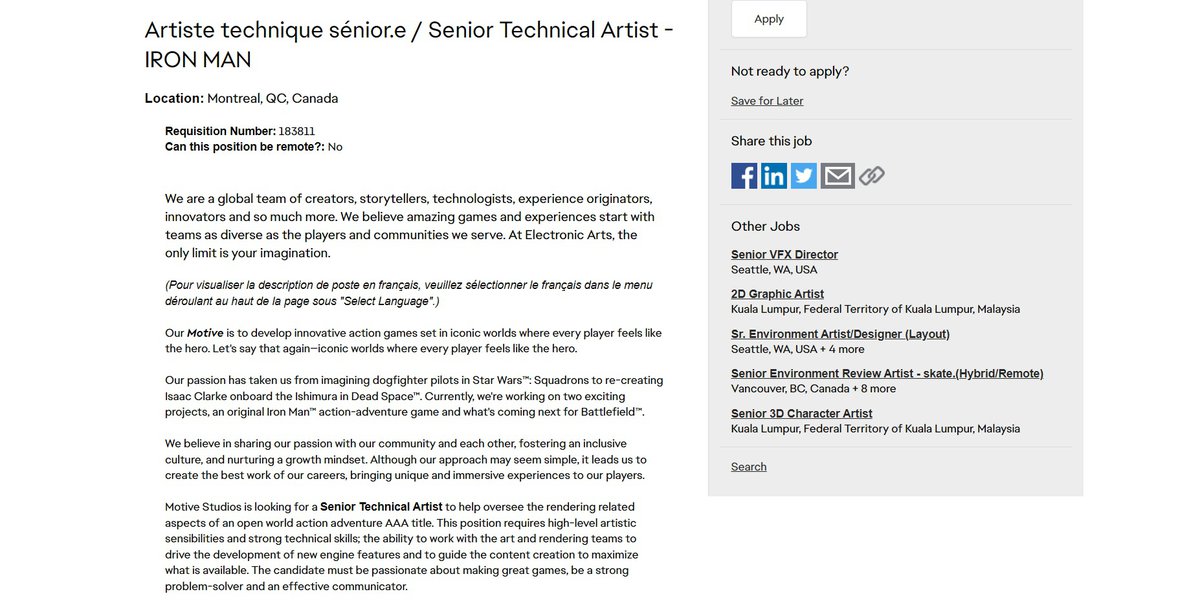This screenshot has width=1200, height=605.
Task: Share the posting on Twitter
Action: (804, 176)
